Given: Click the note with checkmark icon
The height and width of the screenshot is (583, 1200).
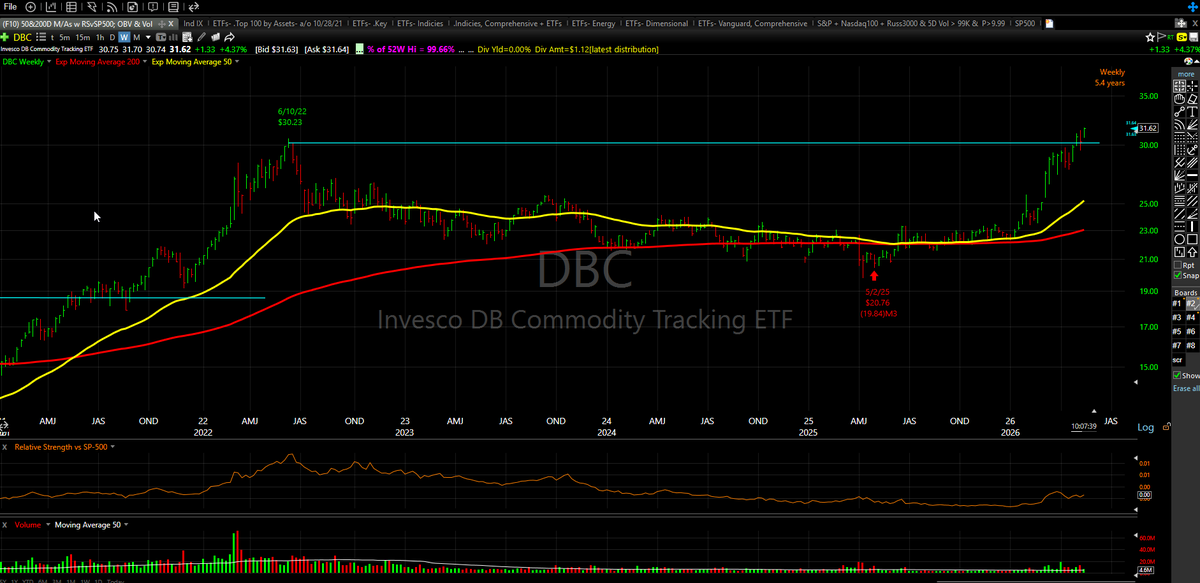Looking at the screenshot, I should click(187, 37).
